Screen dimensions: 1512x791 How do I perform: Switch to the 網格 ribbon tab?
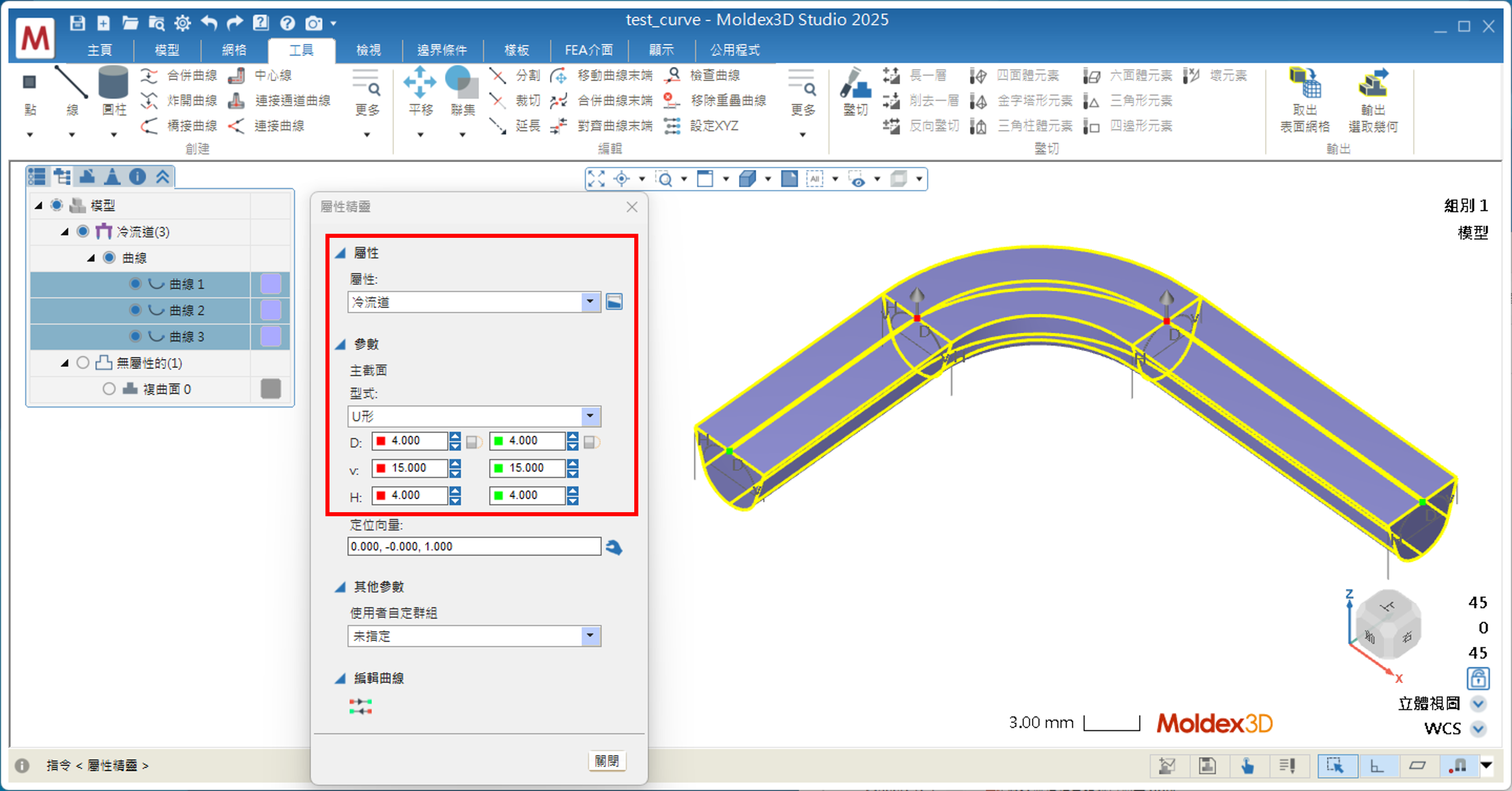234,50
